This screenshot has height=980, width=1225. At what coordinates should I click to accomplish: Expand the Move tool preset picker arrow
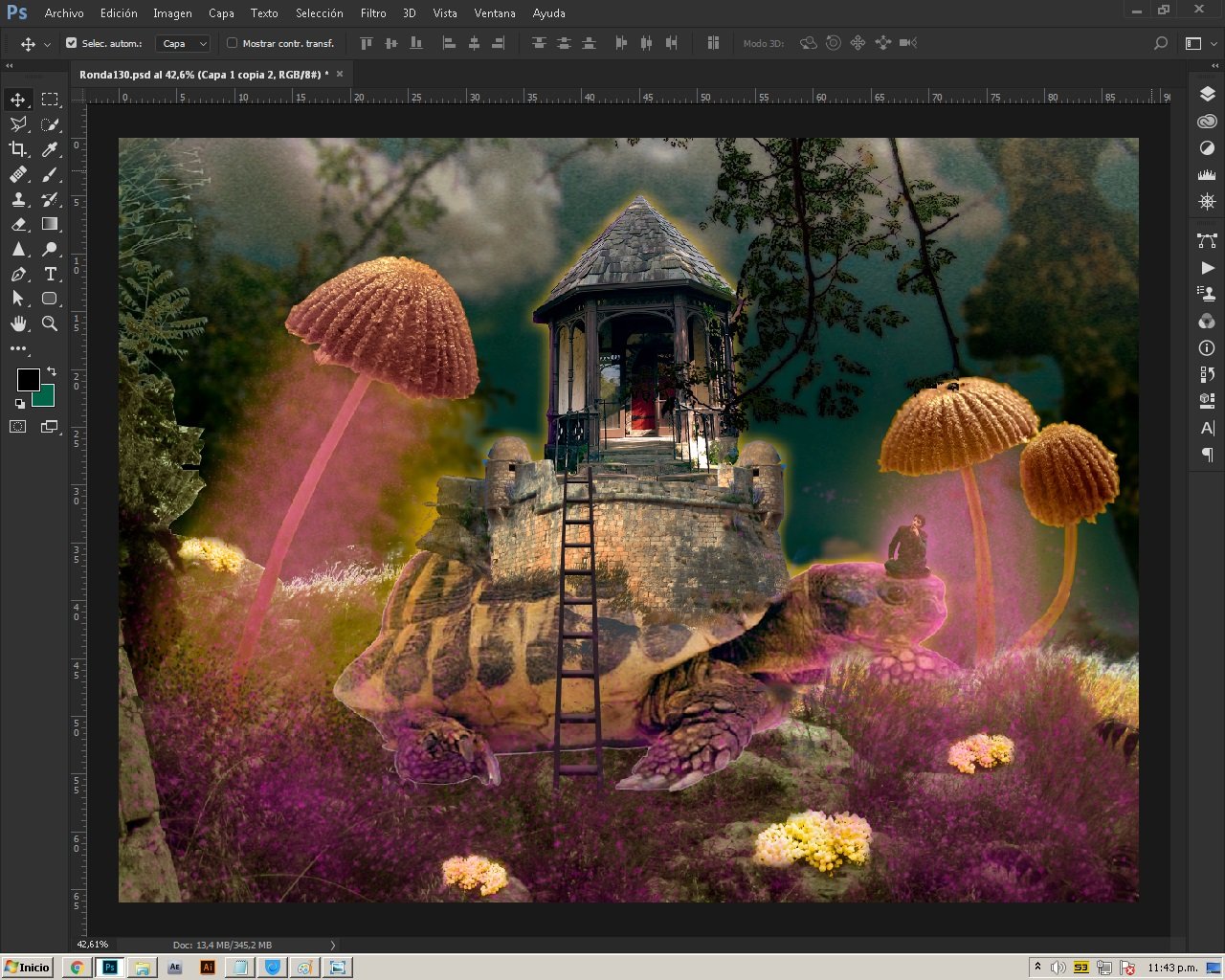pos(47,44)
